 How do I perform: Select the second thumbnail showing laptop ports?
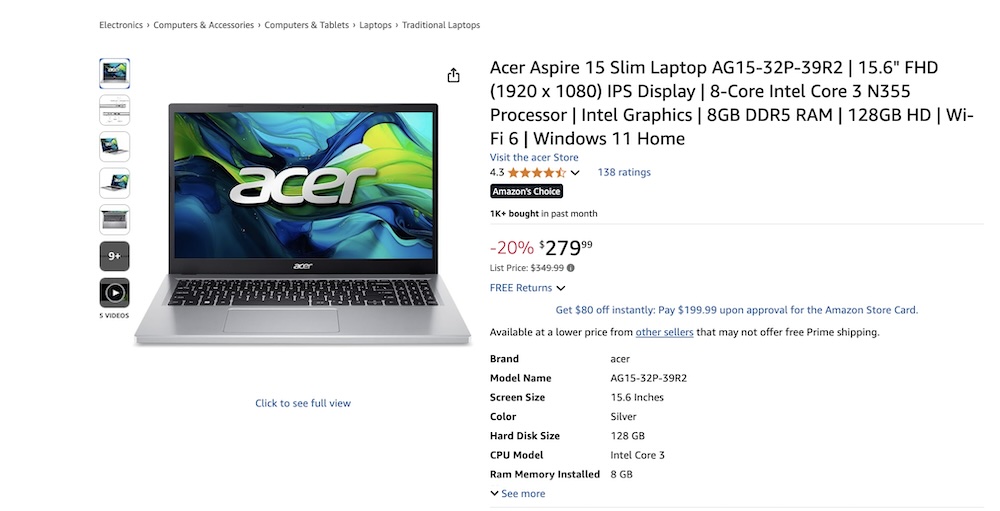point(114,109)
